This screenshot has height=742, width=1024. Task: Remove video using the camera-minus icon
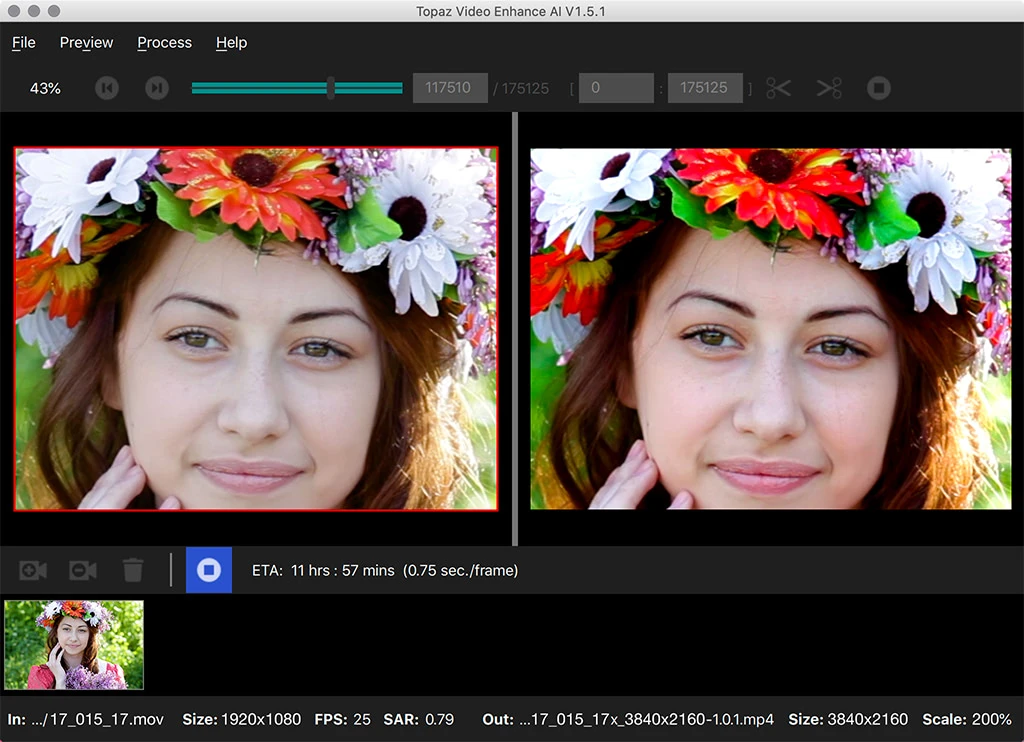pos(83,570)
